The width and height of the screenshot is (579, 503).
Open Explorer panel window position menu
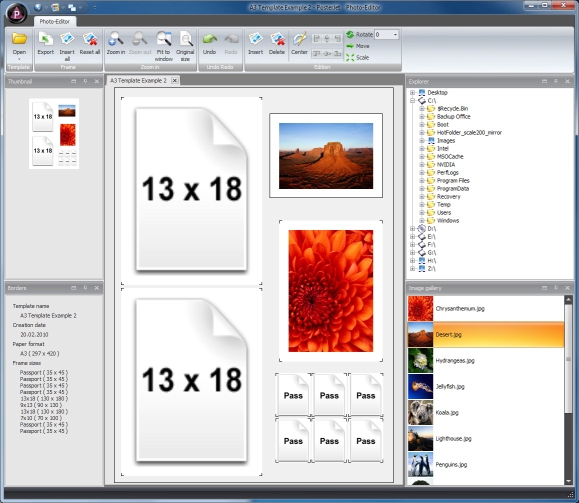coord(545,81)
